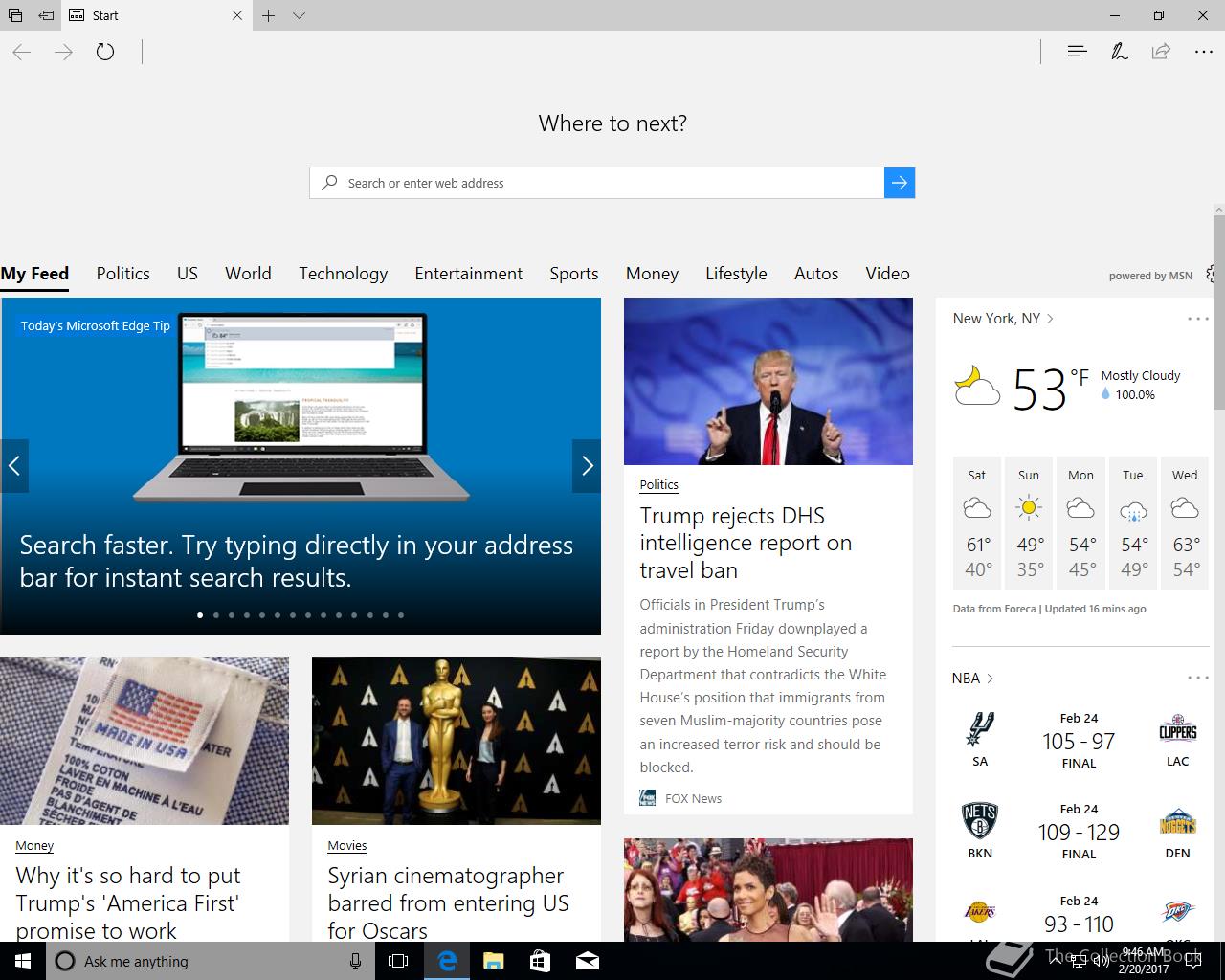Screen dimensions: 1225x980
Task: Open Denver Nuggets team logo
Action: tap(1178, 821)
